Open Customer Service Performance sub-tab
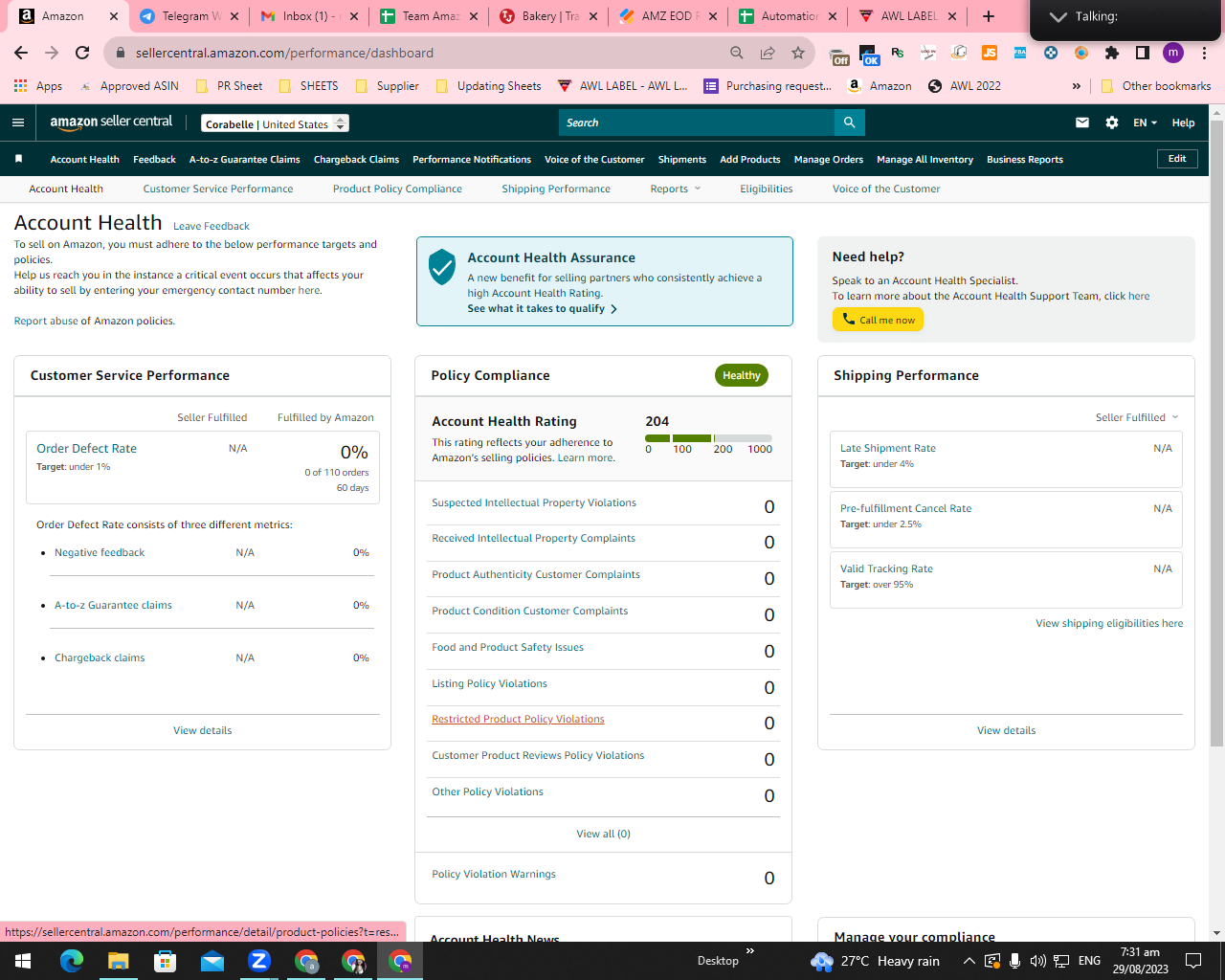Image resolution: width=1225 pixels, height=980 pixels. [x=218, y=189]
